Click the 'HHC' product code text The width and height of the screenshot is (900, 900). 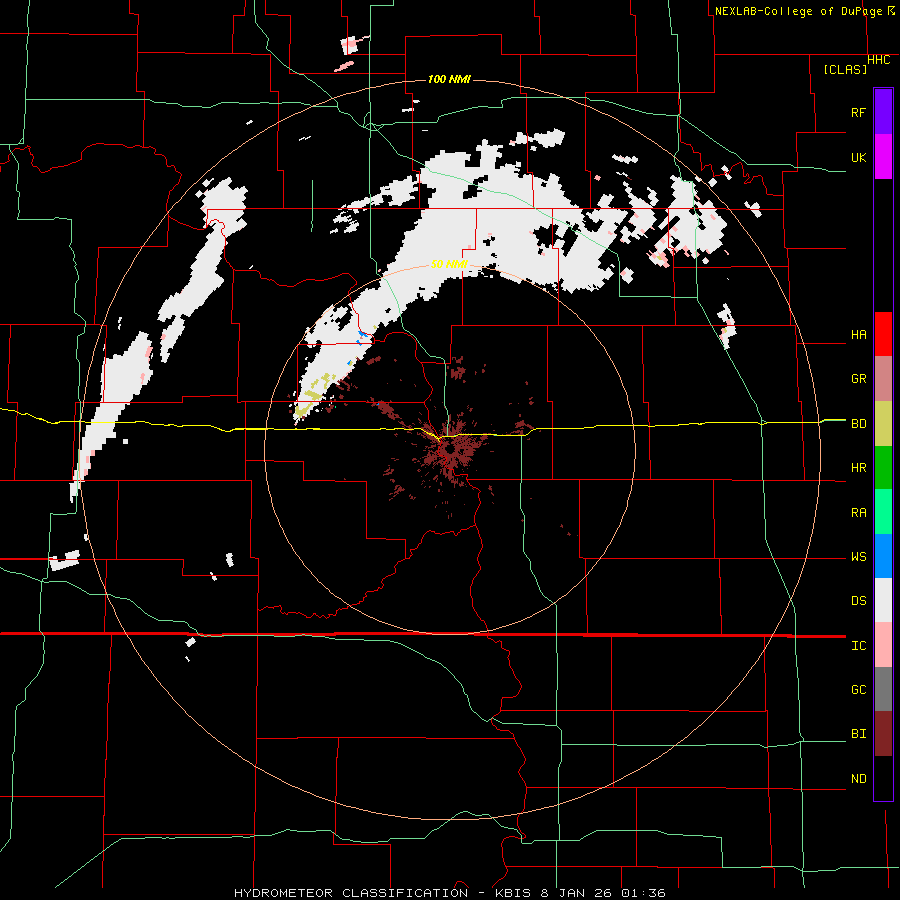pyautogui.click(x=879, y=60)
